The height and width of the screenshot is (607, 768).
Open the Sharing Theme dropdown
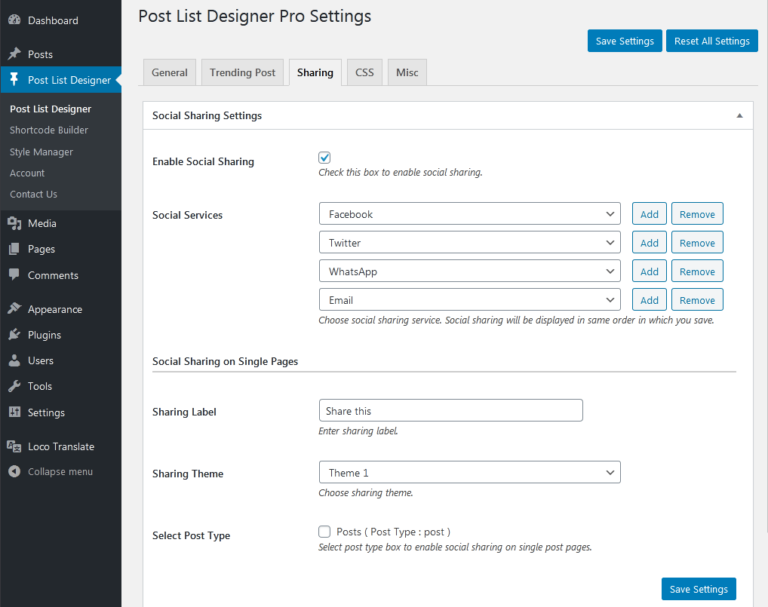pyautogui.click(x=470, y=473)
